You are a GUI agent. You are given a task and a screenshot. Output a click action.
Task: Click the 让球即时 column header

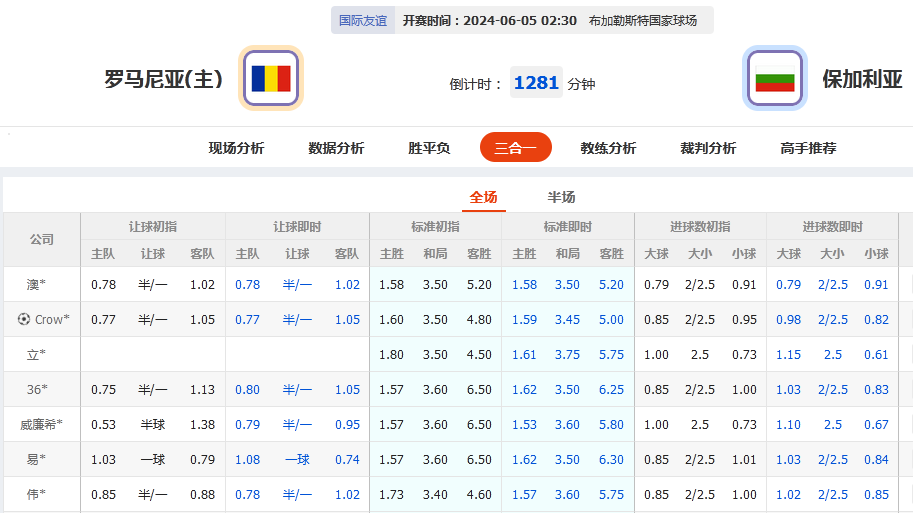pos(297,227)
